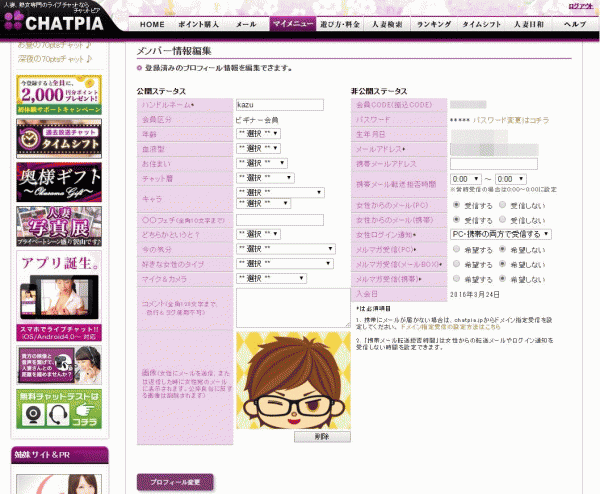Go to the メール tab
The height and width of the screenshot is (494, 600).
(246, 24)
